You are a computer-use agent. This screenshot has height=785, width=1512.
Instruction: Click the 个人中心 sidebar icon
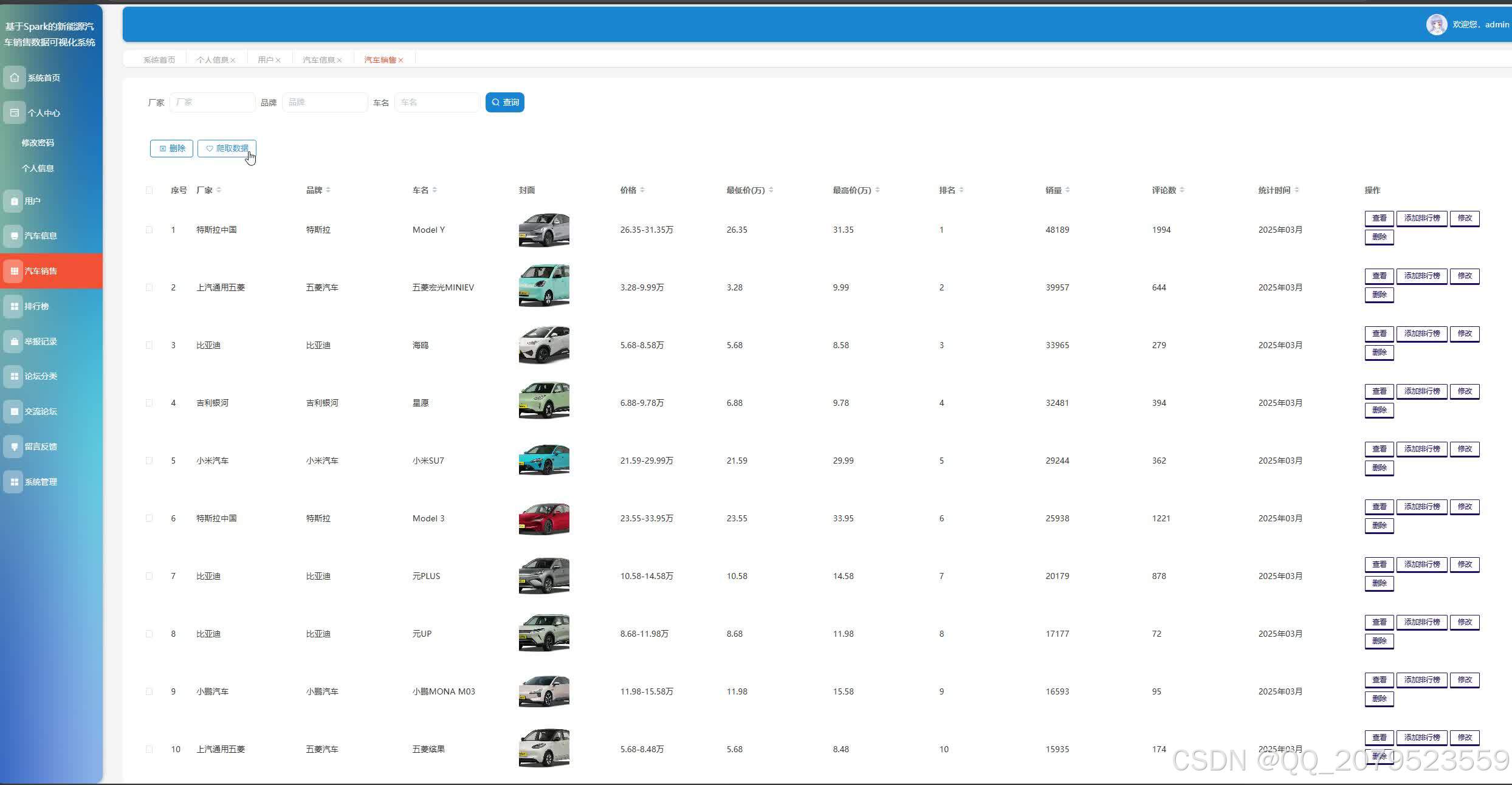(15, 113)
